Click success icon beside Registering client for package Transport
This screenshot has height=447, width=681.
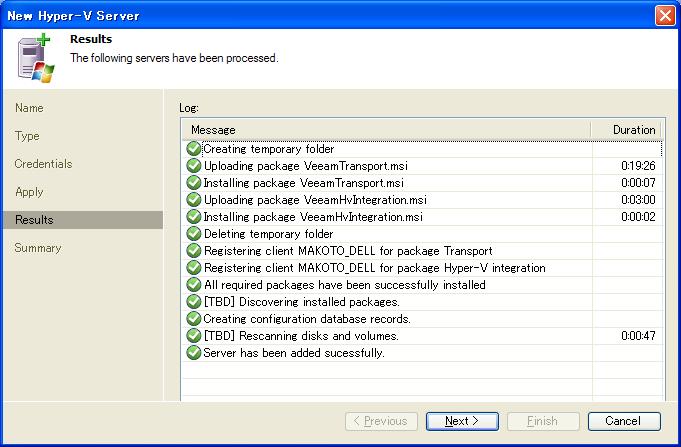(193, 251)
